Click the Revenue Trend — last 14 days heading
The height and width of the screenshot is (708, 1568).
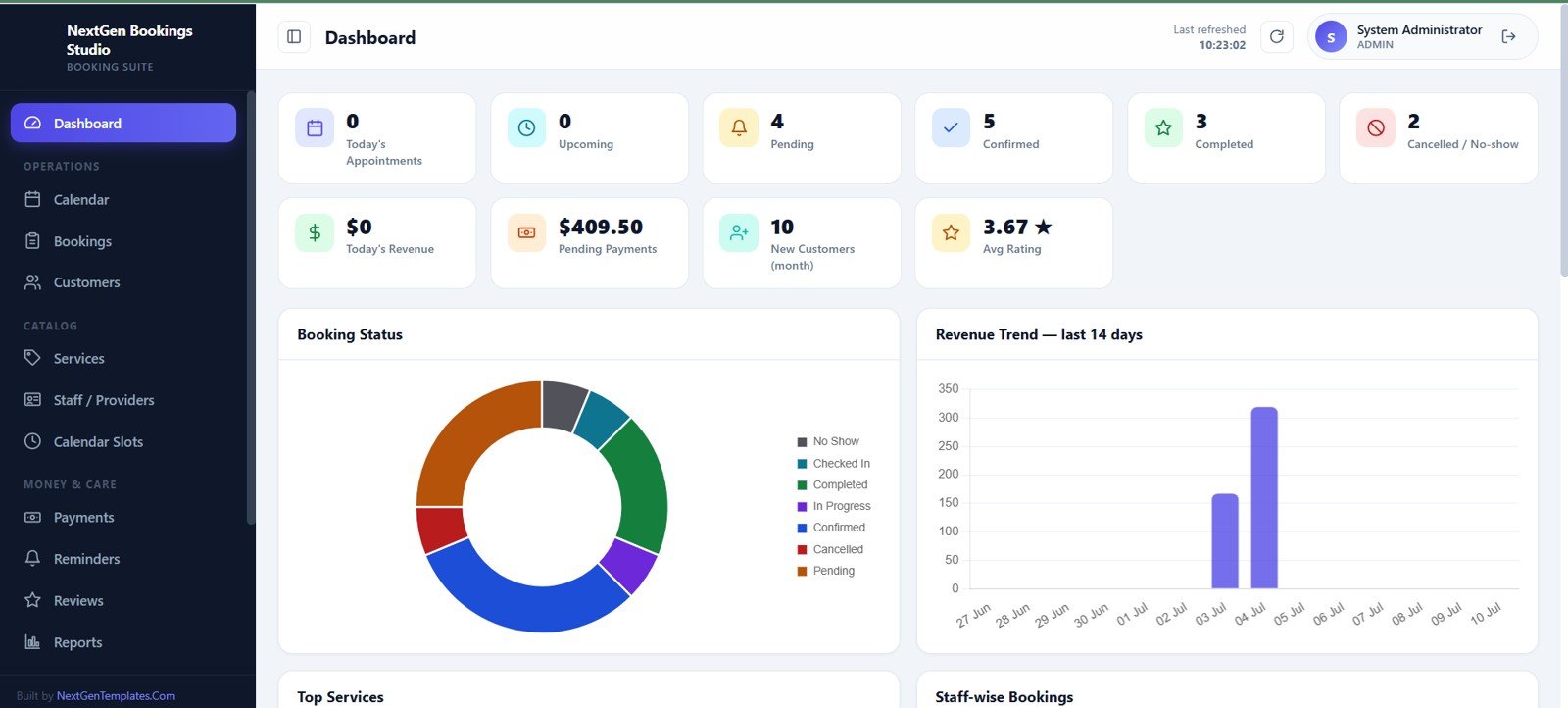(x=1039, y=334)
